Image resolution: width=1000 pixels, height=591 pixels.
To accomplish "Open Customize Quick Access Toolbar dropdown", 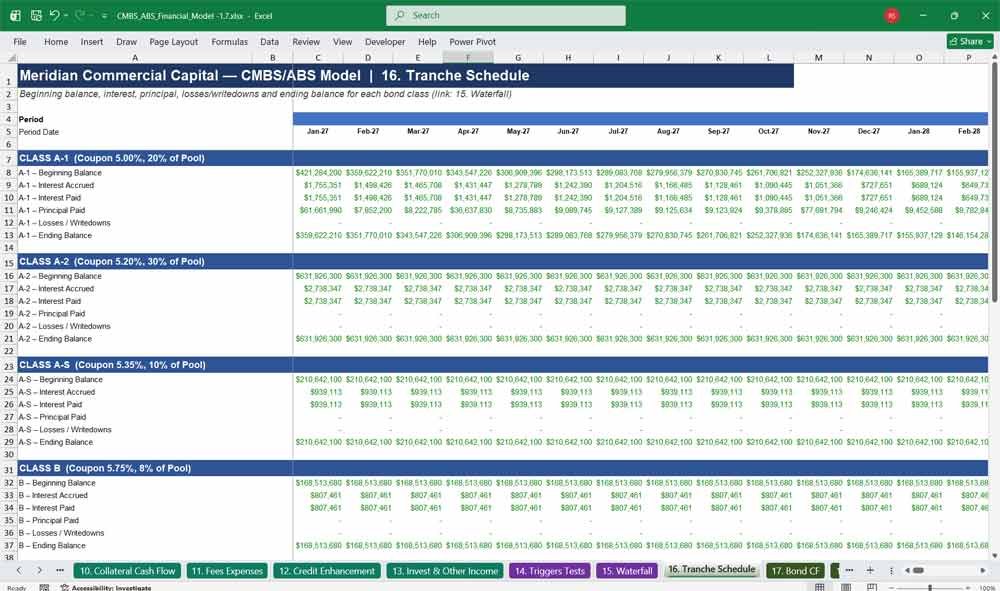I will [x=104, y=16].
